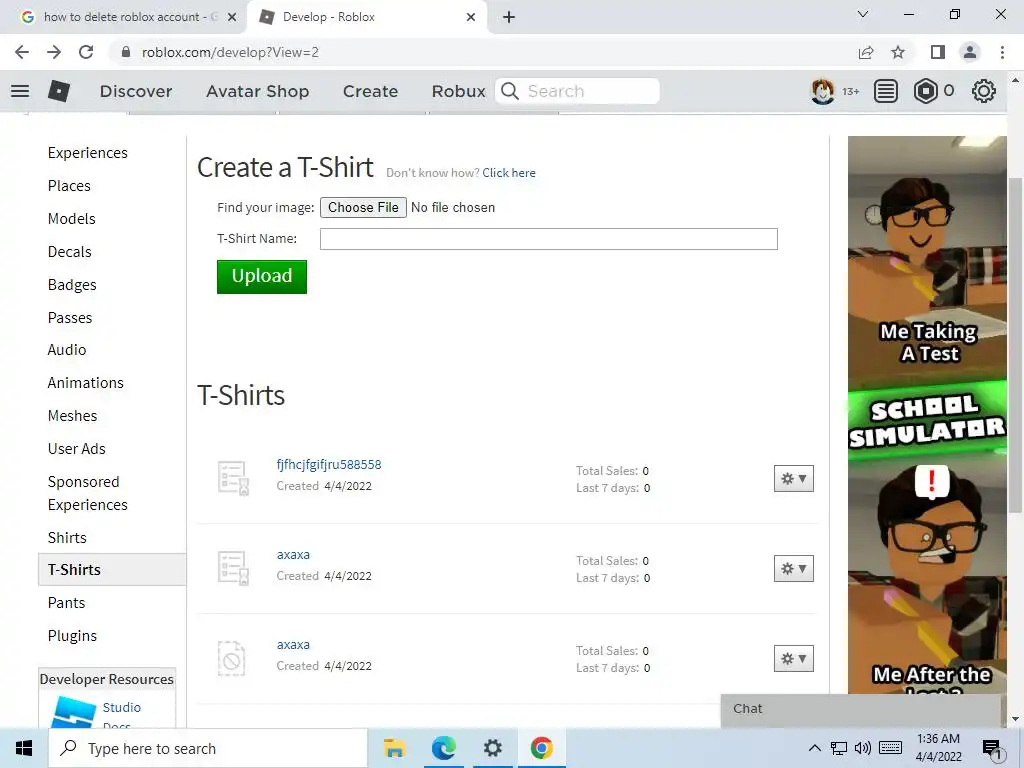Open the Discover menu item
The image size is (1024, 768).
click(x=136, y=91)
